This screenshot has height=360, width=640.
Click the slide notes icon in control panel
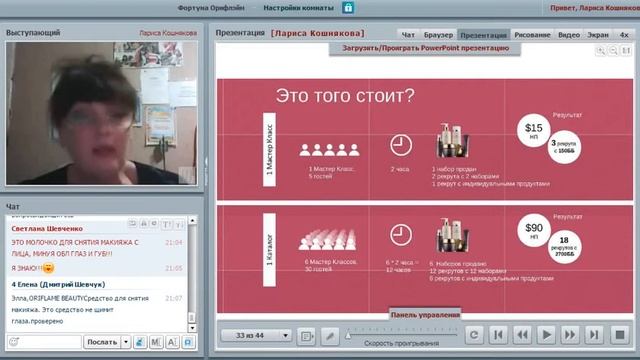click(x=306, y=336)
